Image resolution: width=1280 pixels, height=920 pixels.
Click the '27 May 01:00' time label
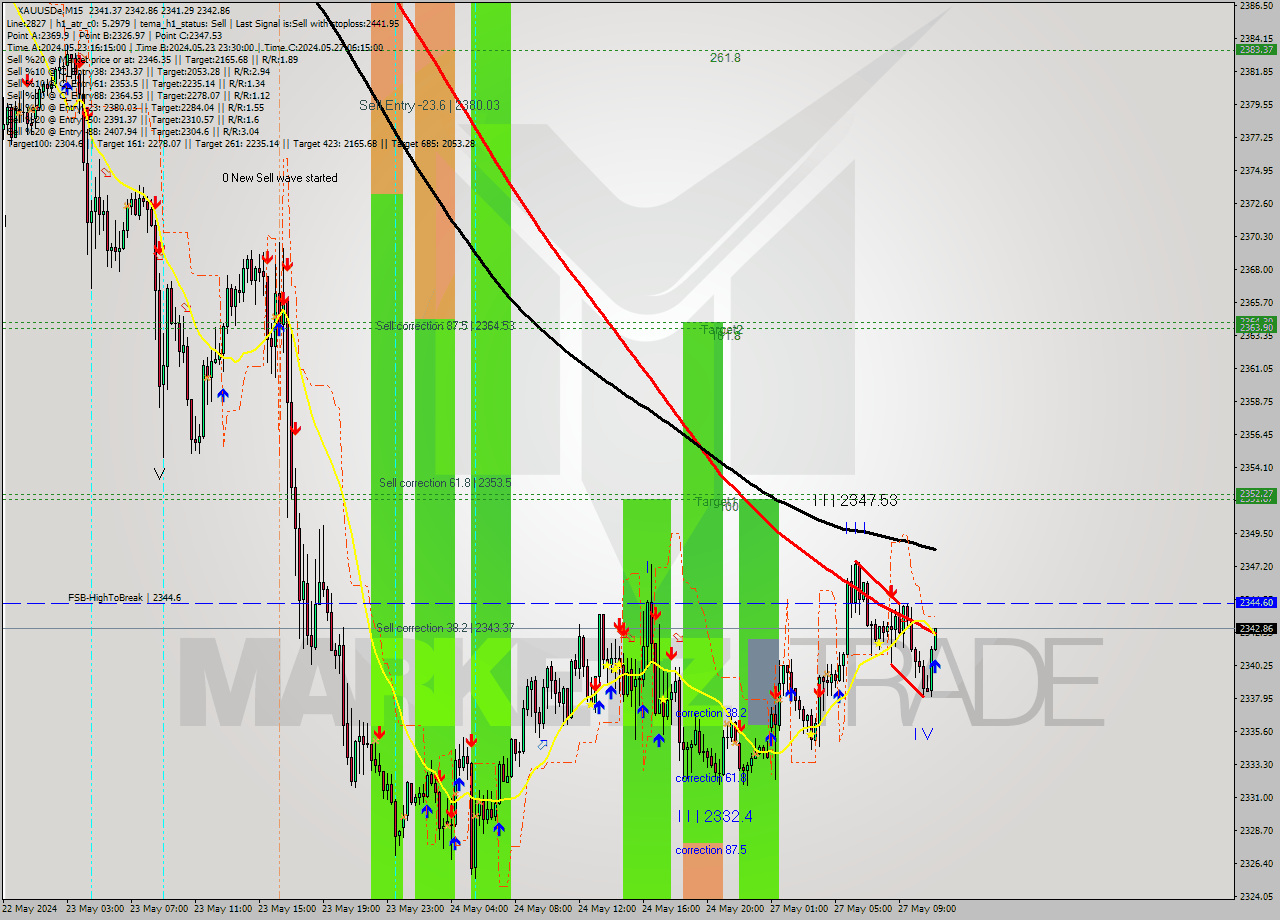tap(799, 909)
